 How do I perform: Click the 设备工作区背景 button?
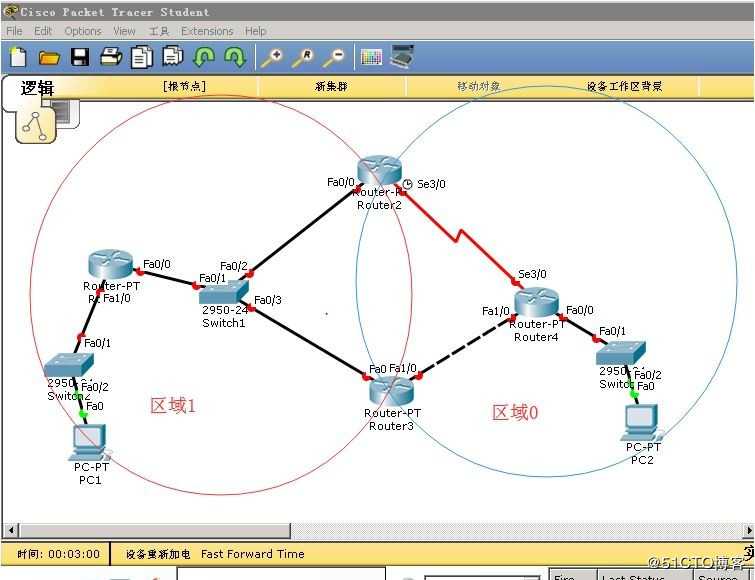click(625, 87)
